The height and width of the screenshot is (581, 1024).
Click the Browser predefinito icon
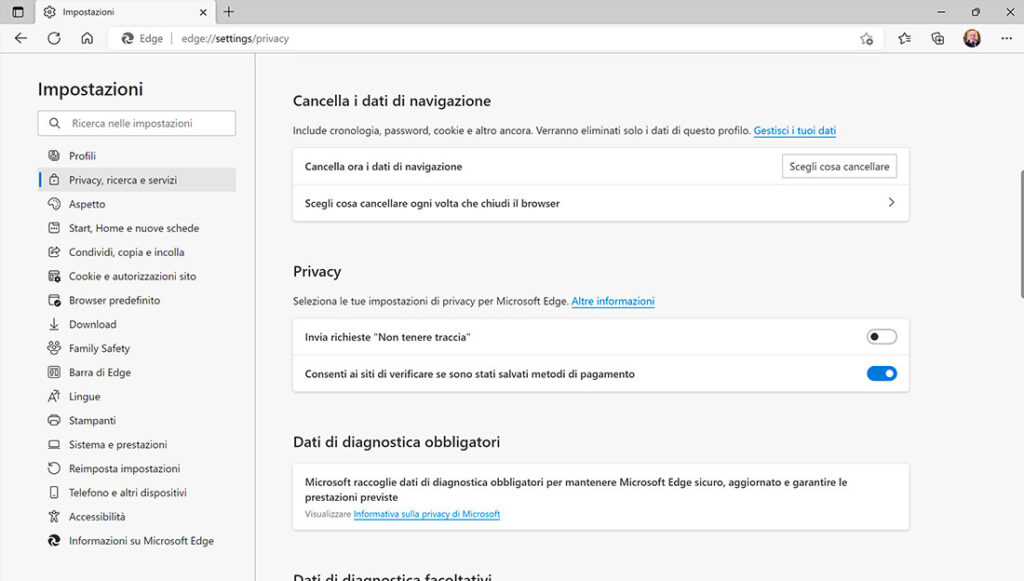54,300
